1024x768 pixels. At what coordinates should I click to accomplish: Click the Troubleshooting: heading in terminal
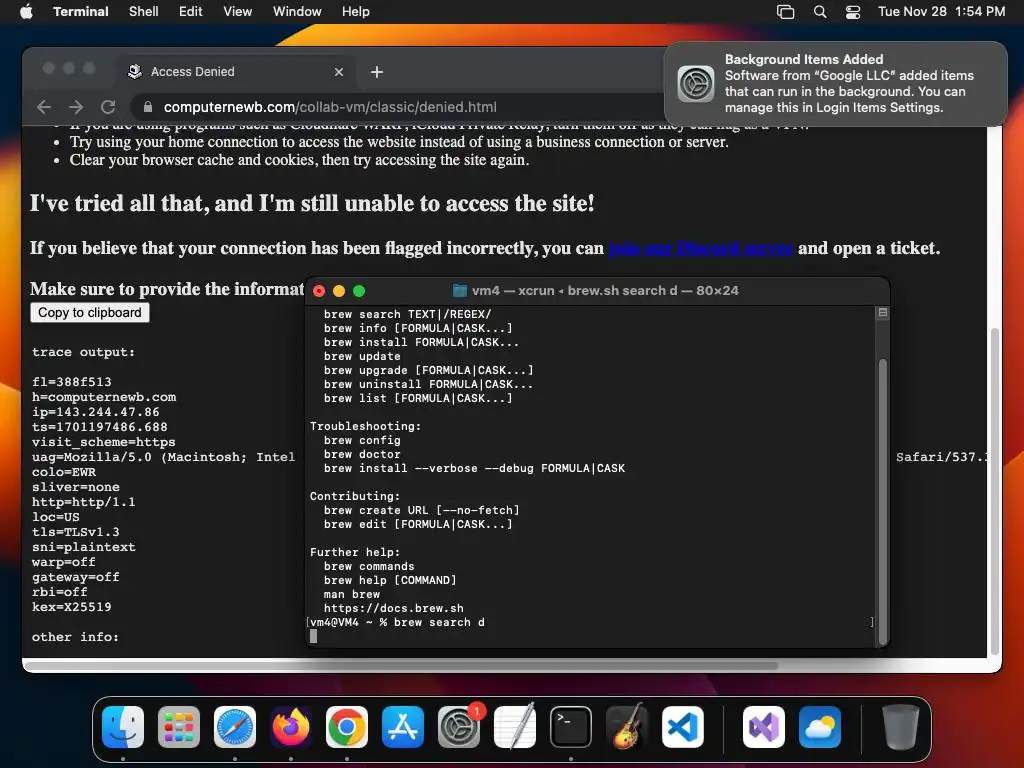tap(366, 426)
